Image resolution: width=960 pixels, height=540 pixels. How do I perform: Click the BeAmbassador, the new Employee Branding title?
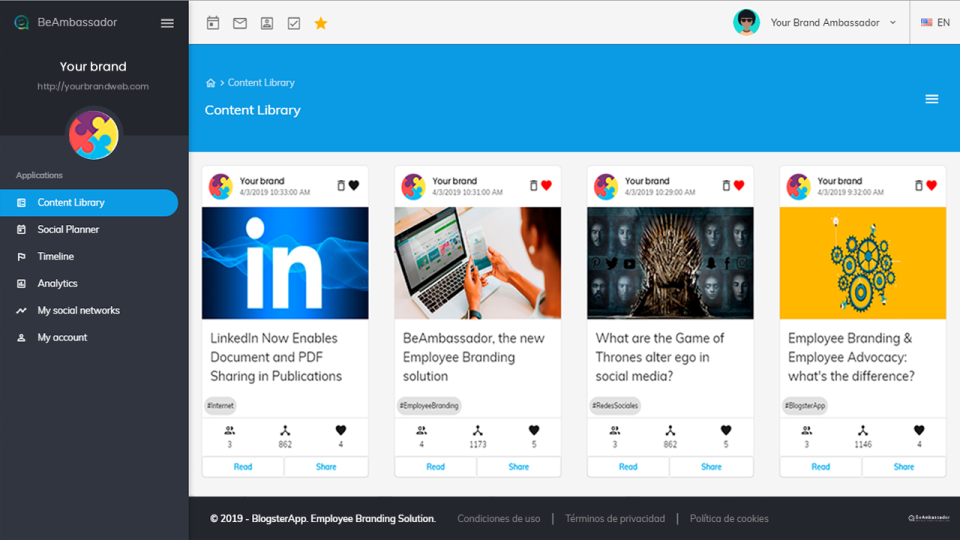(x=473, y=357)
